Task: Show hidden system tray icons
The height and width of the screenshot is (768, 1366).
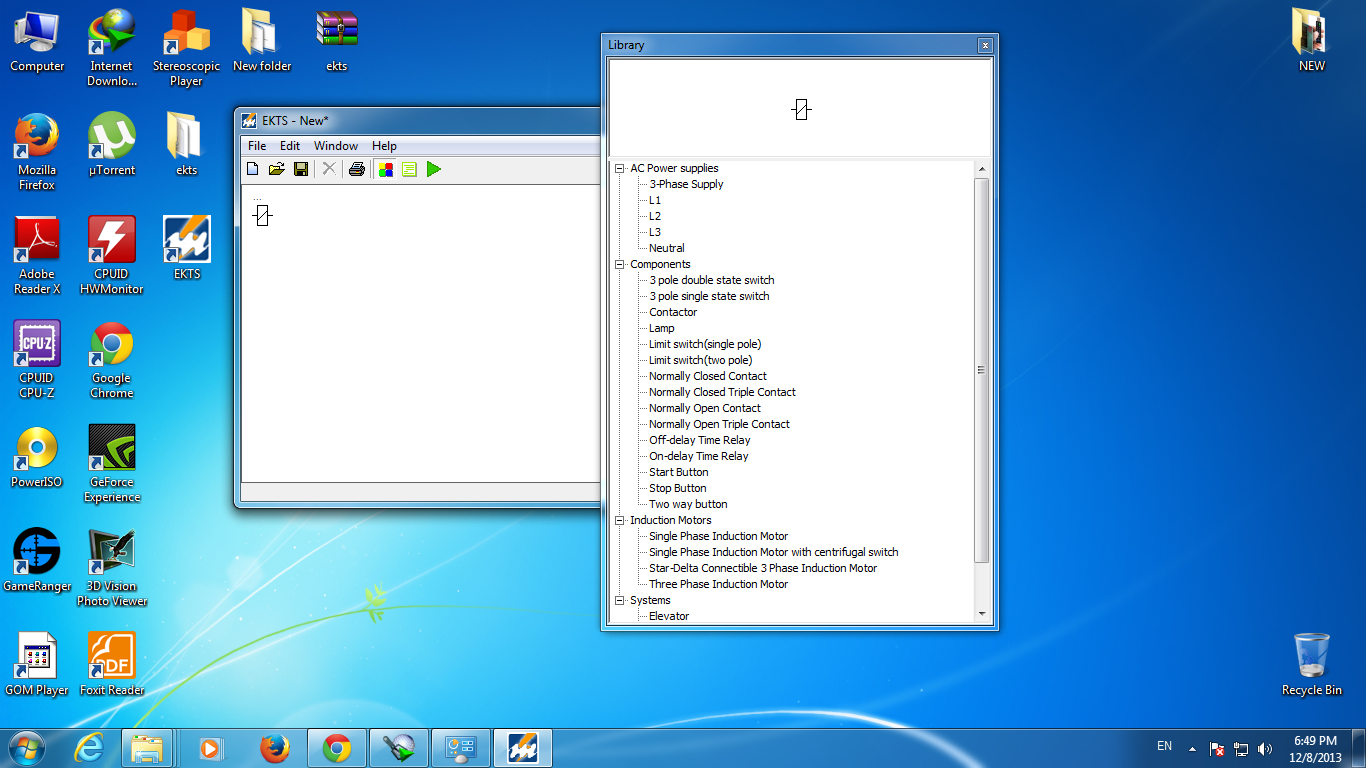Action: coord(1192,748)
